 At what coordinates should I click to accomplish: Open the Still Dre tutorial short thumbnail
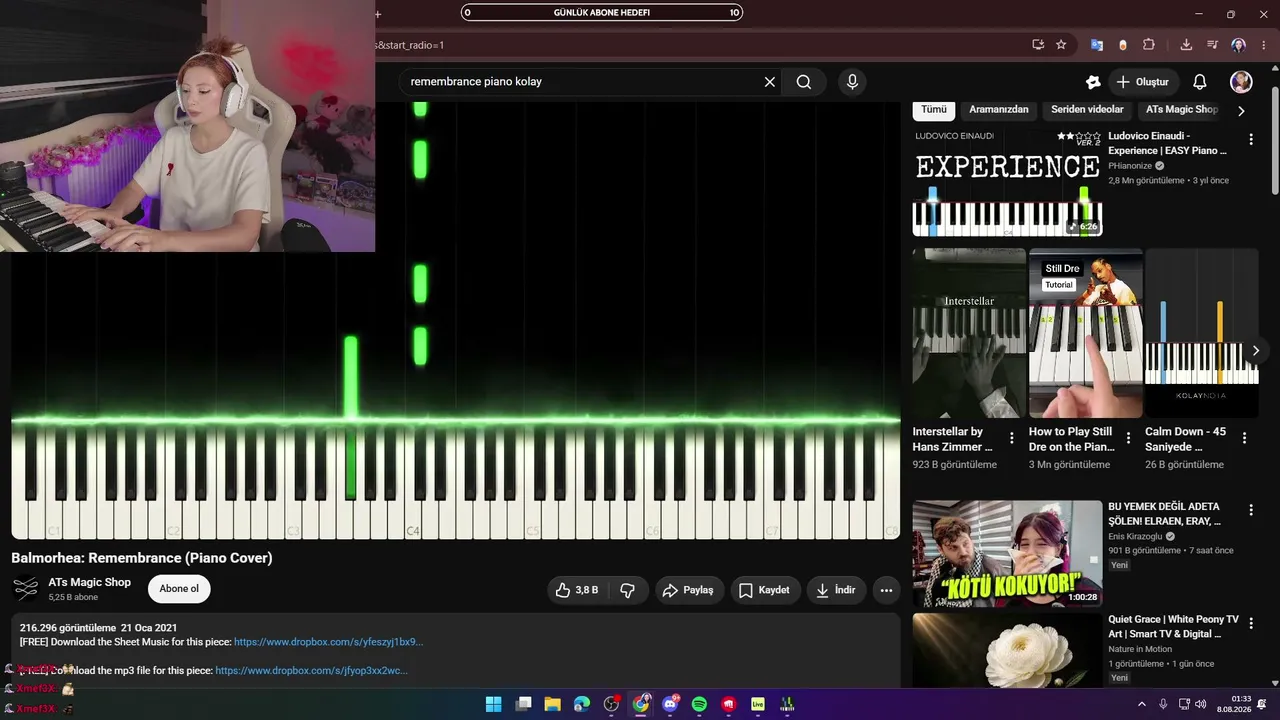[1085, 333]
